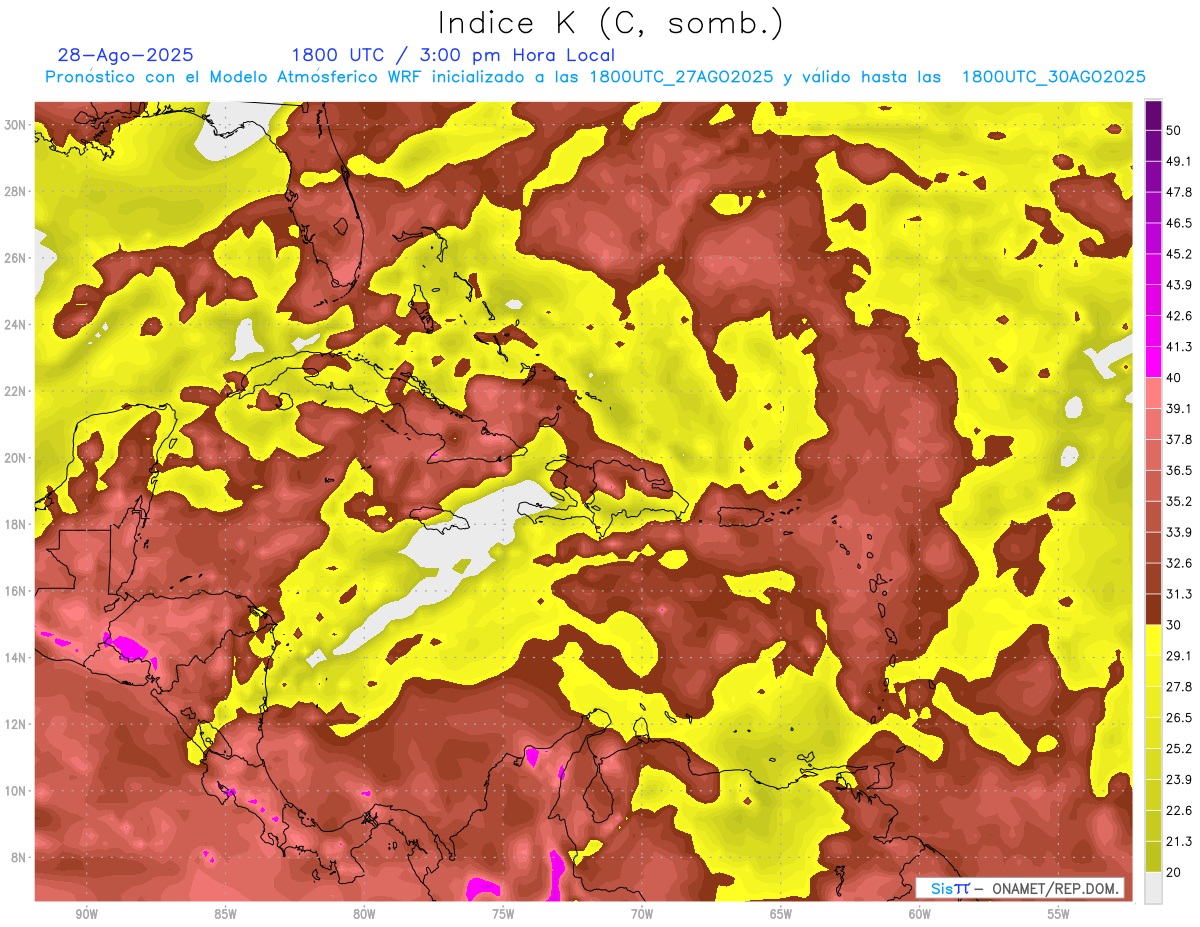Click the colorbar value 39.1
1200x927 pixels.
tap(1179, 408)
